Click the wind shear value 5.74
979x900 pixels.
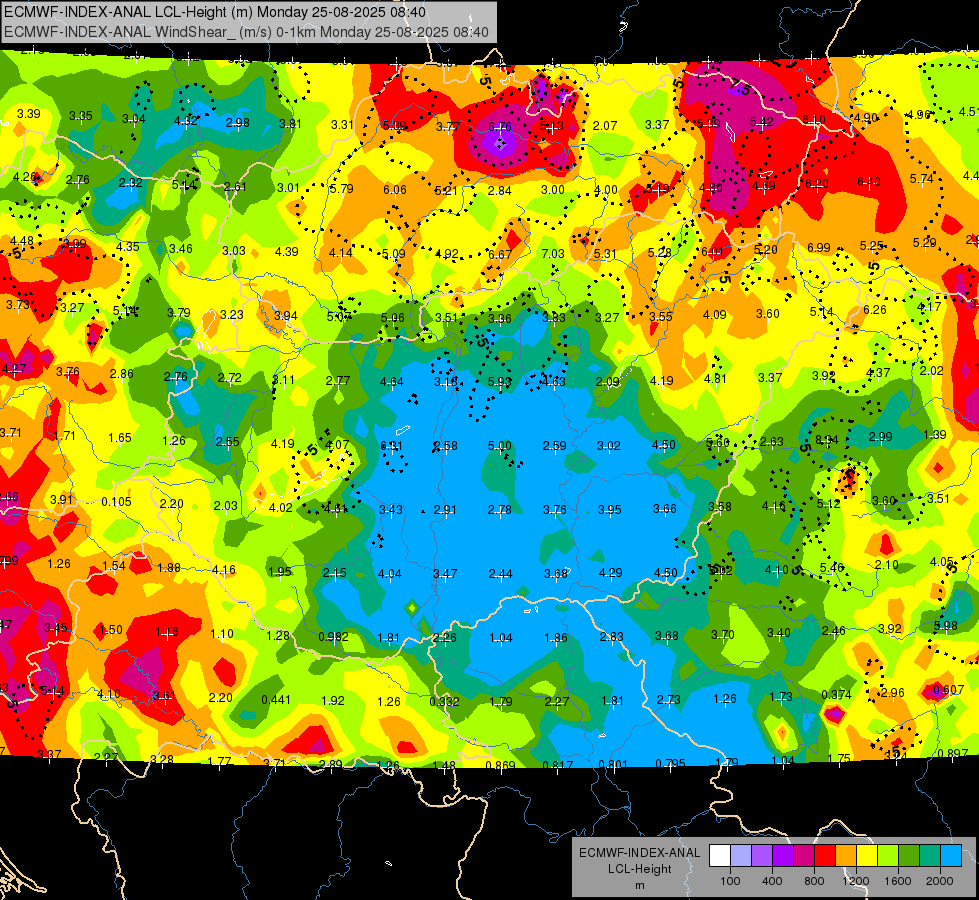[922, 179]
